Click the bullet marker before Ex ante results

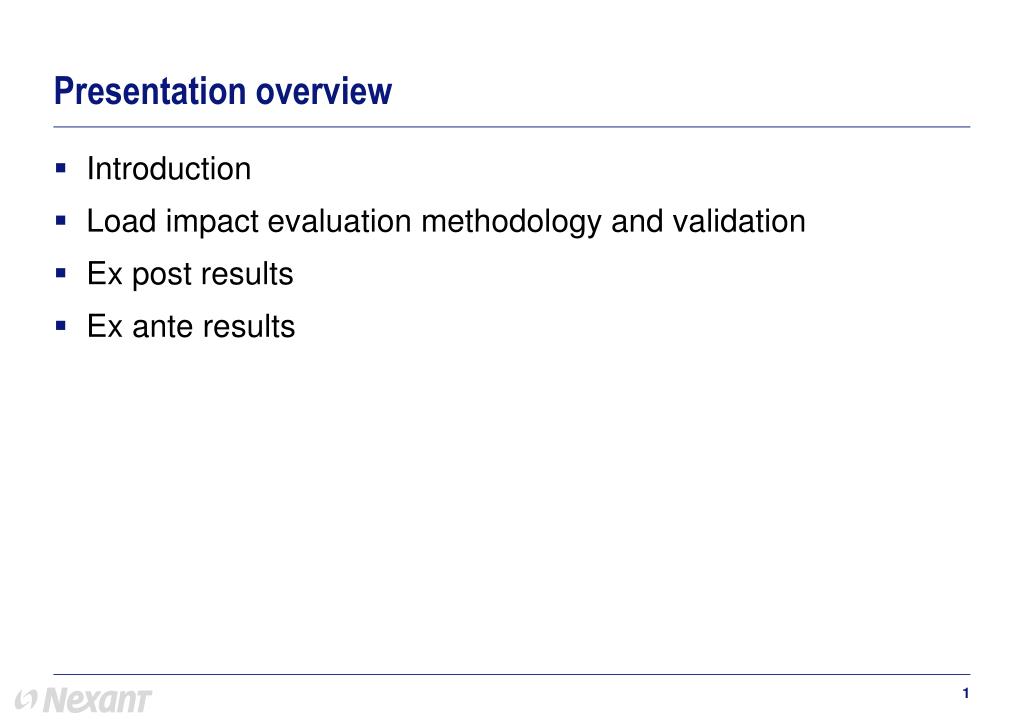61,325
